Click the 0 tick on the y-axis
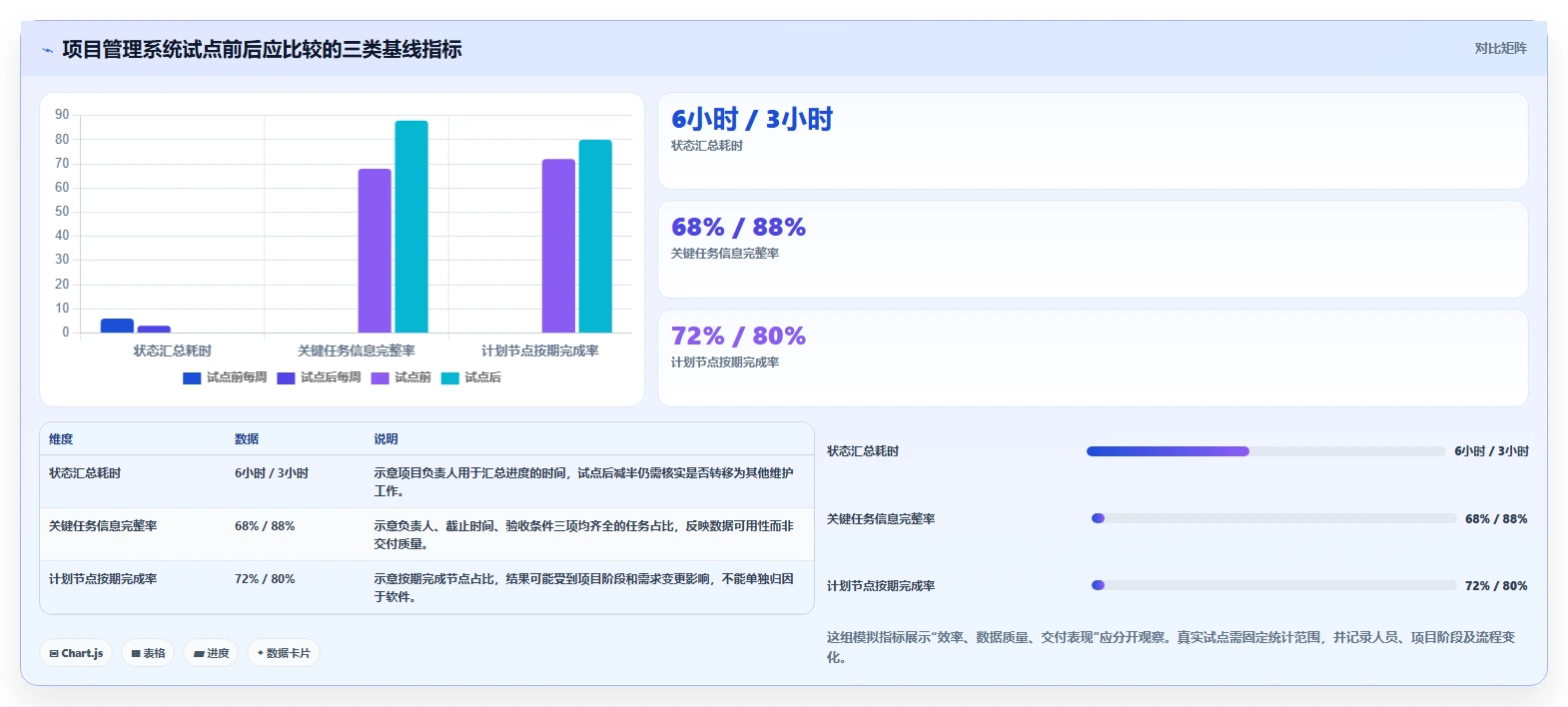 point(66,333)
